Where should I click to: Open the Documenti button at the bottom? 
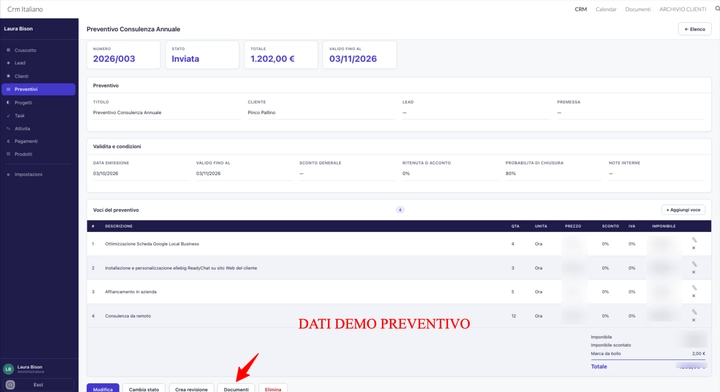(x=236, y=388)
